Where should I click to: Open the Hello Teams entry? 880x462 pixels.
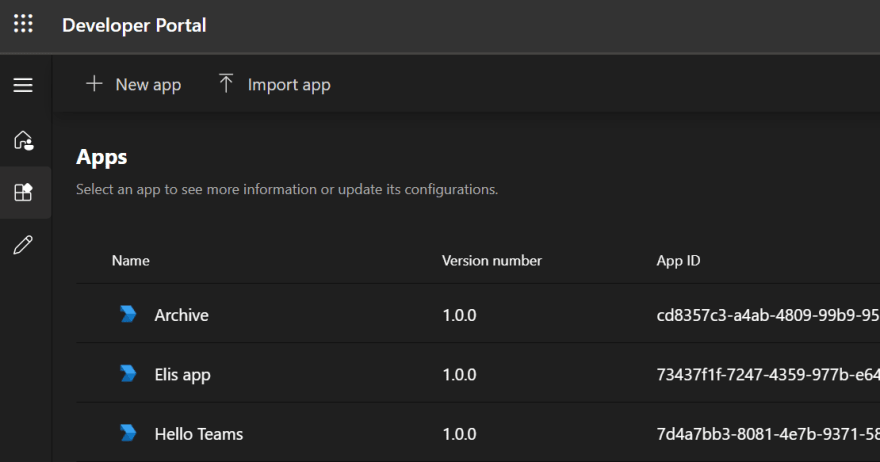(x=199, y=434)
